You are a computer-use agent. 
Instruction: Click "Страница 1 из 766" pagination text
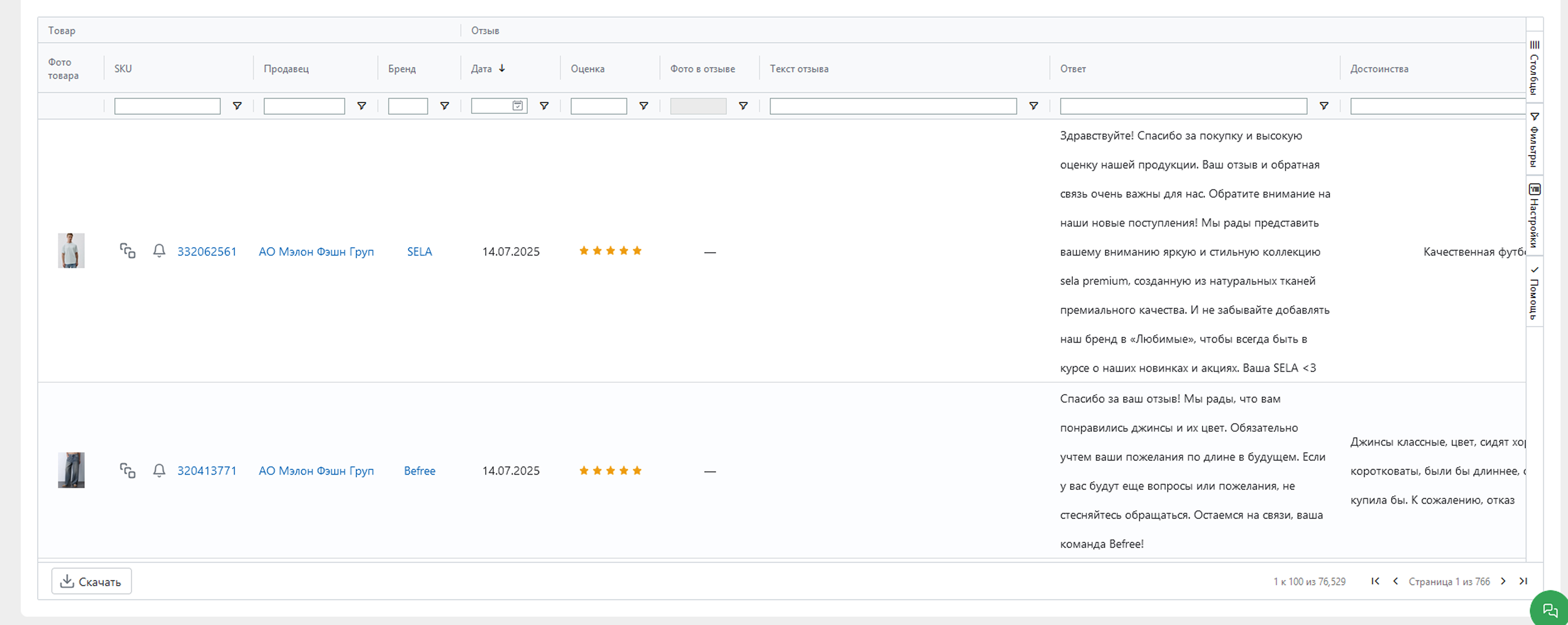(1449, 582)
